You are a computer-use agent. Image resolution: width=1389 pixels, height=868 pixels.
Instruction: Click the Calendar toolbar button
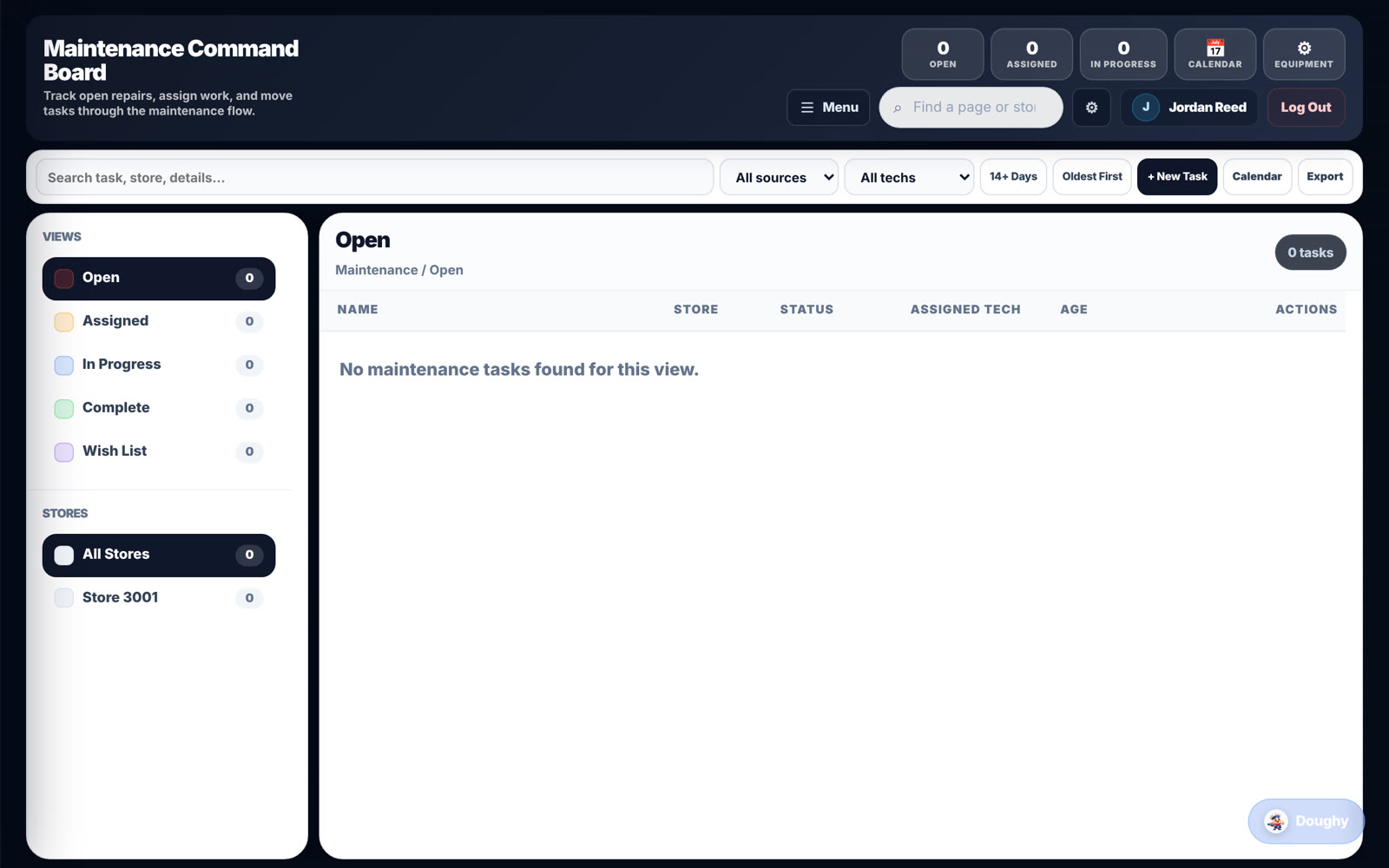click(1257, 177)
